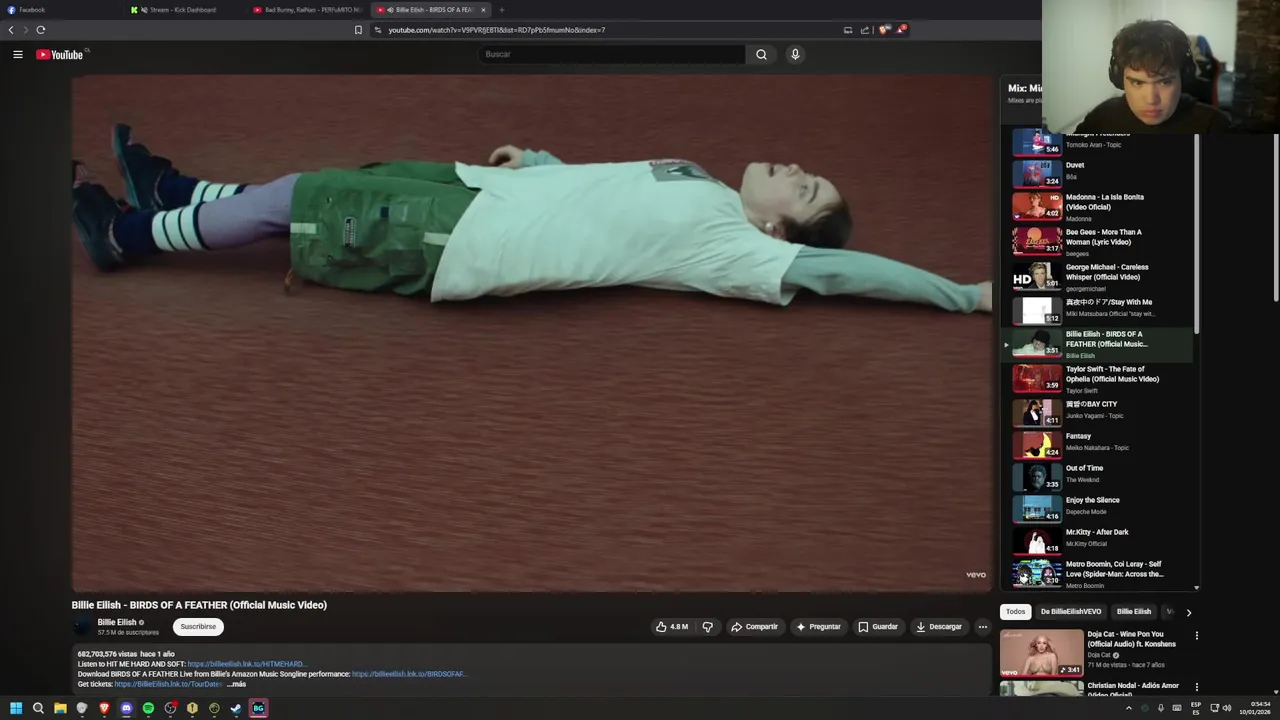Viewport: 1280px width, 720px height.
Task: Focus the Buscar search field
Action: [x=611, y=54]
